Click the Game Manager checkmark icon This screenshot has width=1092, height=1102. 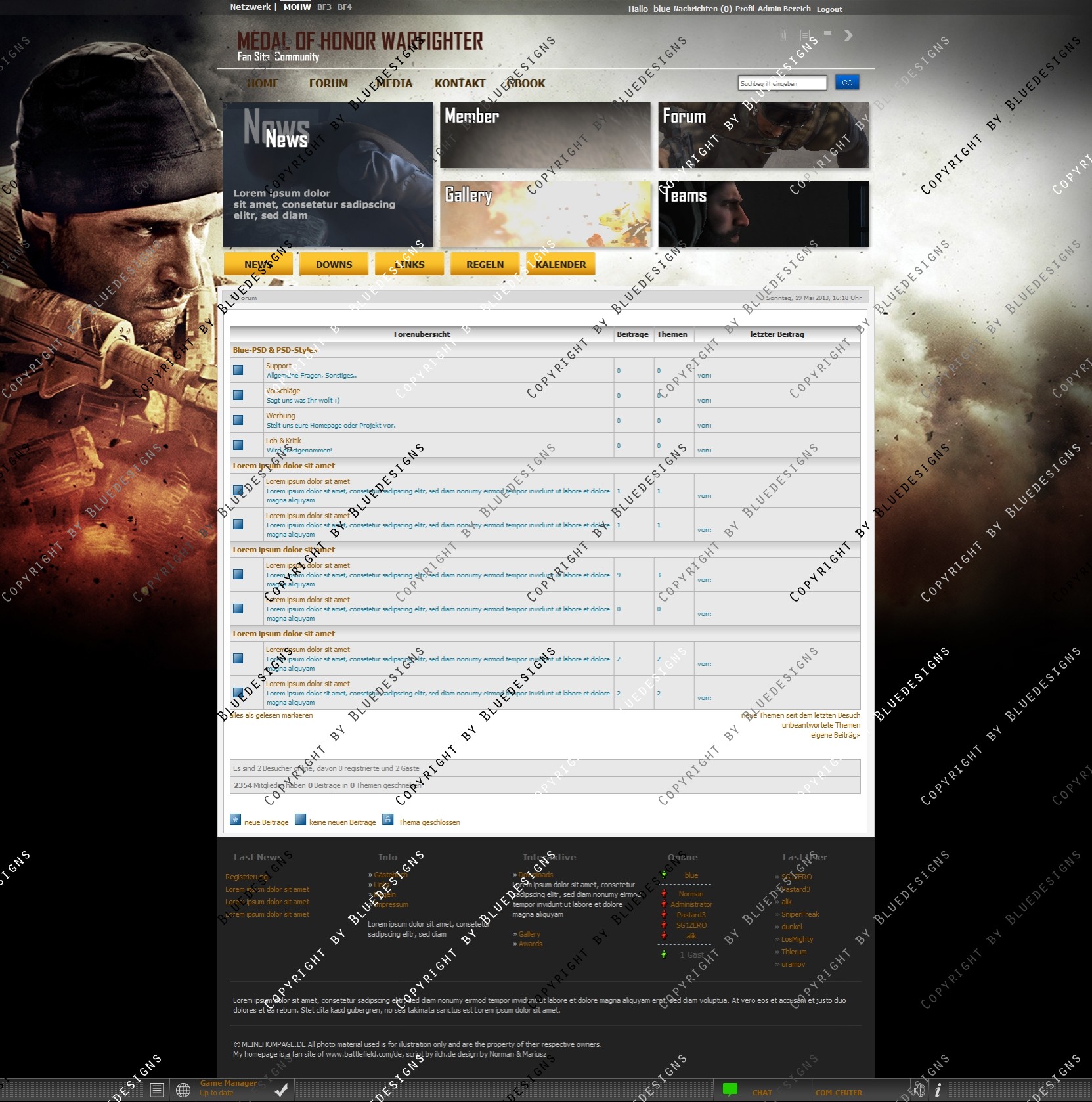[x=281, y=1090]
